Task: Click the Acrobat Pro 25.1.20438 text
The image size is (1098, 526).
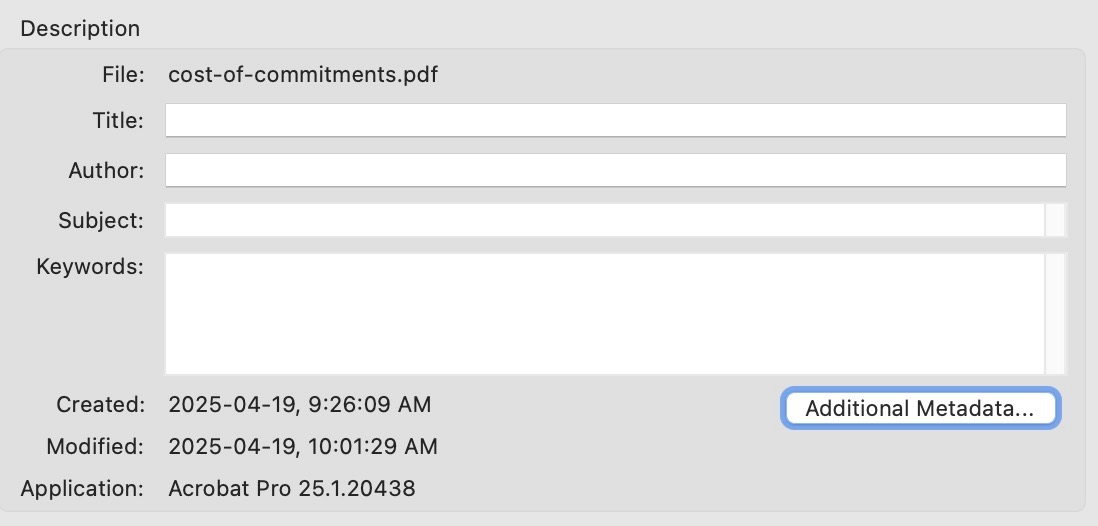Action: 292,489
